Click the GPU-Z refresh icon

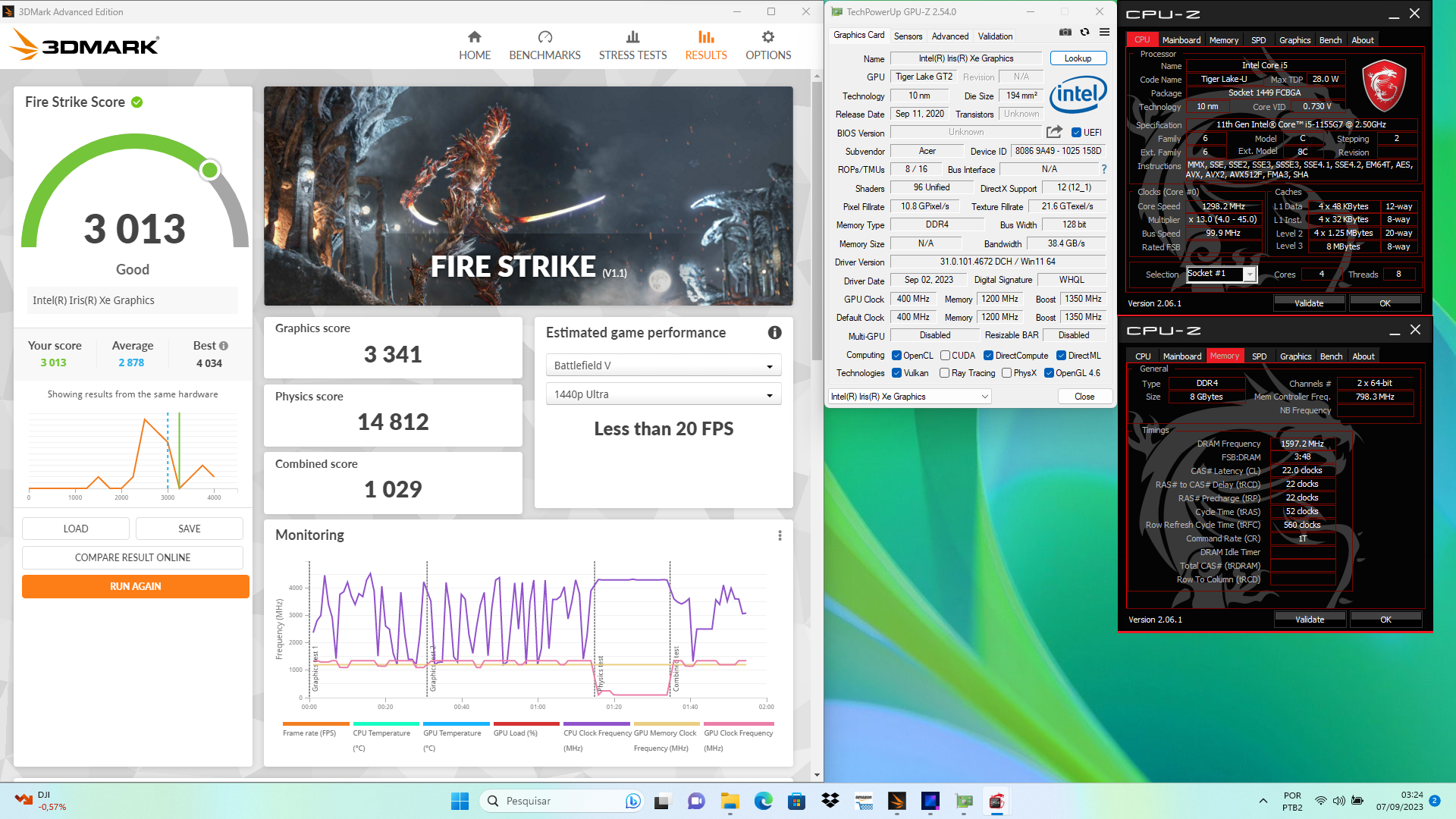pyautogui.click(x=1084, y=32)
